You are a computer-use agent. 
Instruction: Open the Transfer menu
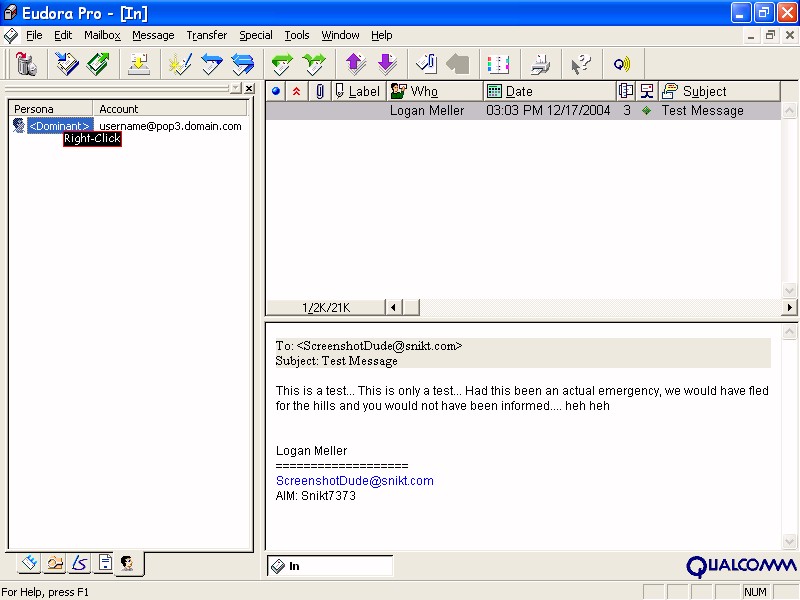point(207,35)
